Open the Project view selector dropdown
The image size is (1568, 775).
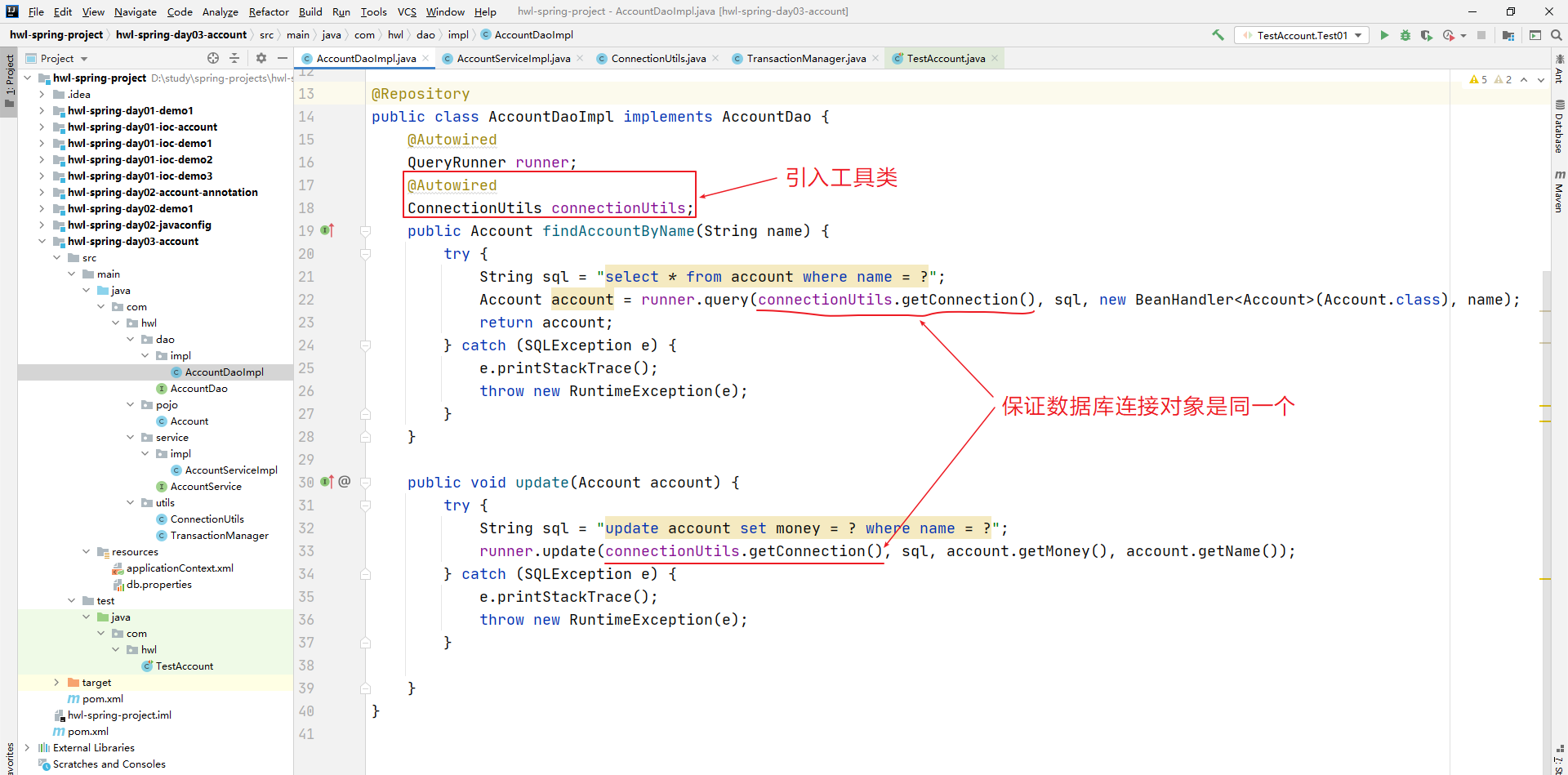pyautogui.click(x=57, y=58)
